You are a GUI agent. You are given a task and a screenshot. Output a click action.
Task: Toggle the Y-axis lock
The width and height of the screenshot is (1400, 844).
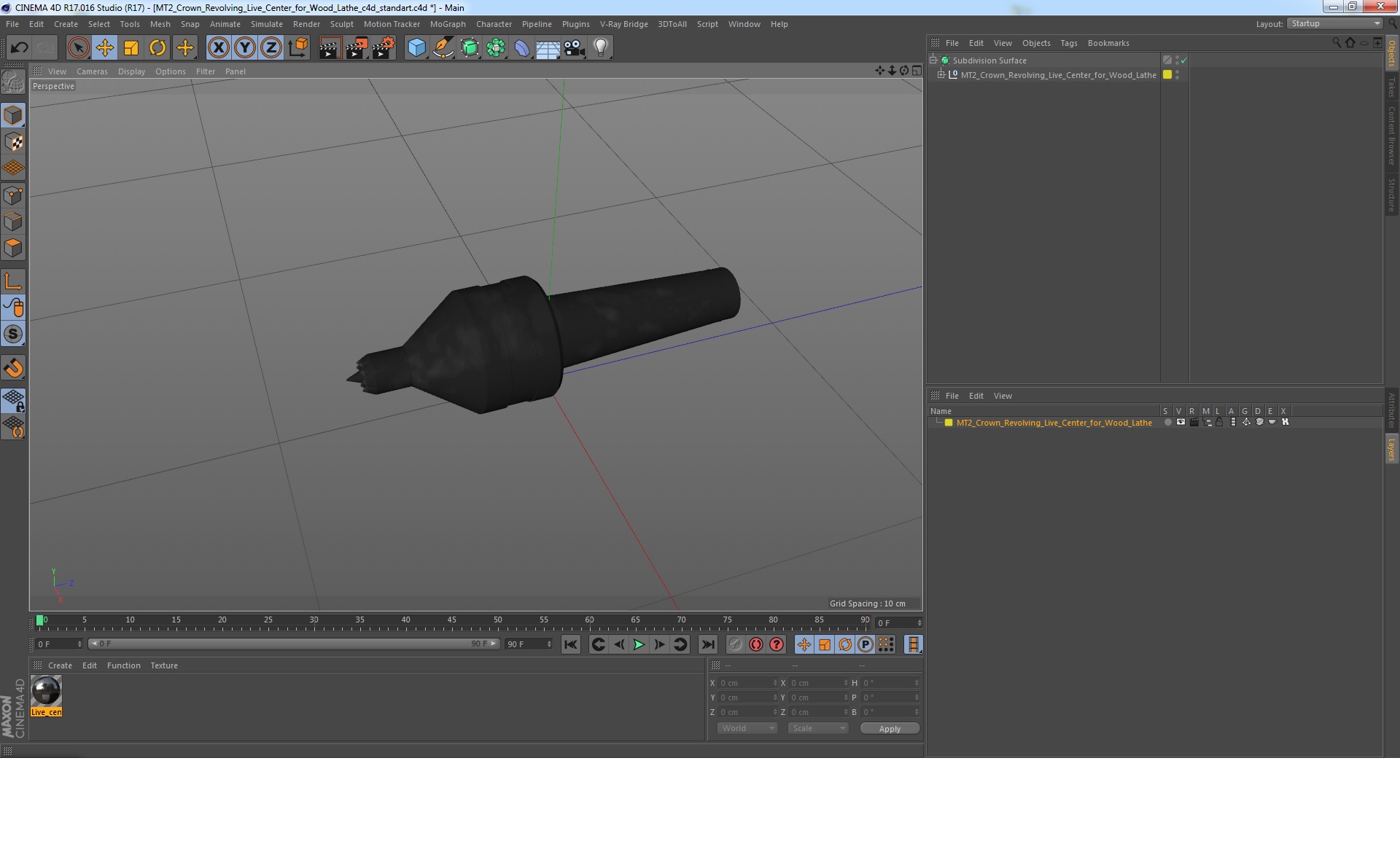point(245,48)
